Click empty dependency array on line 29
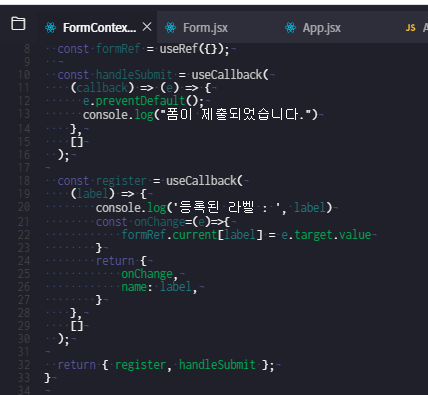The width and height of the screenshot is (428, 395). pos(76,326)
